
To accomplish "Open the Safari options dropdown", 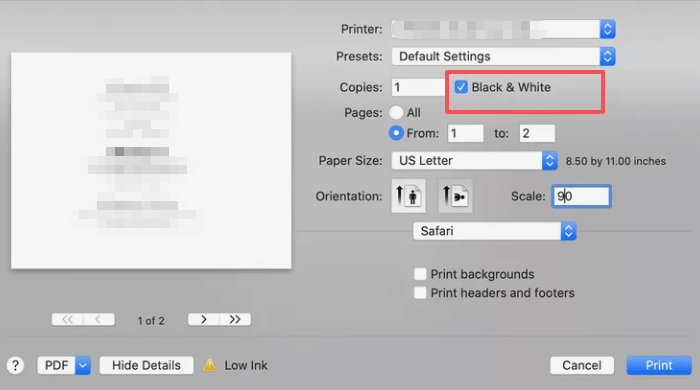I will (x=495, y=231).
